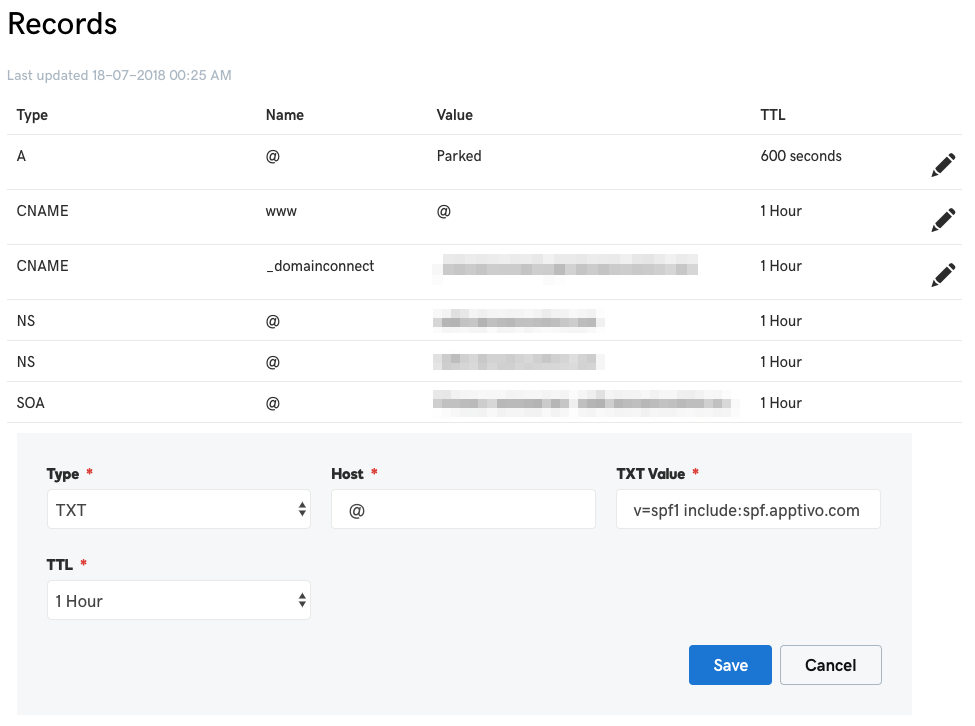Image resolution: width=975 pixels, height=726 pixels.
Task: Select the Last updated timestamp text
Action: click(119, 75)
